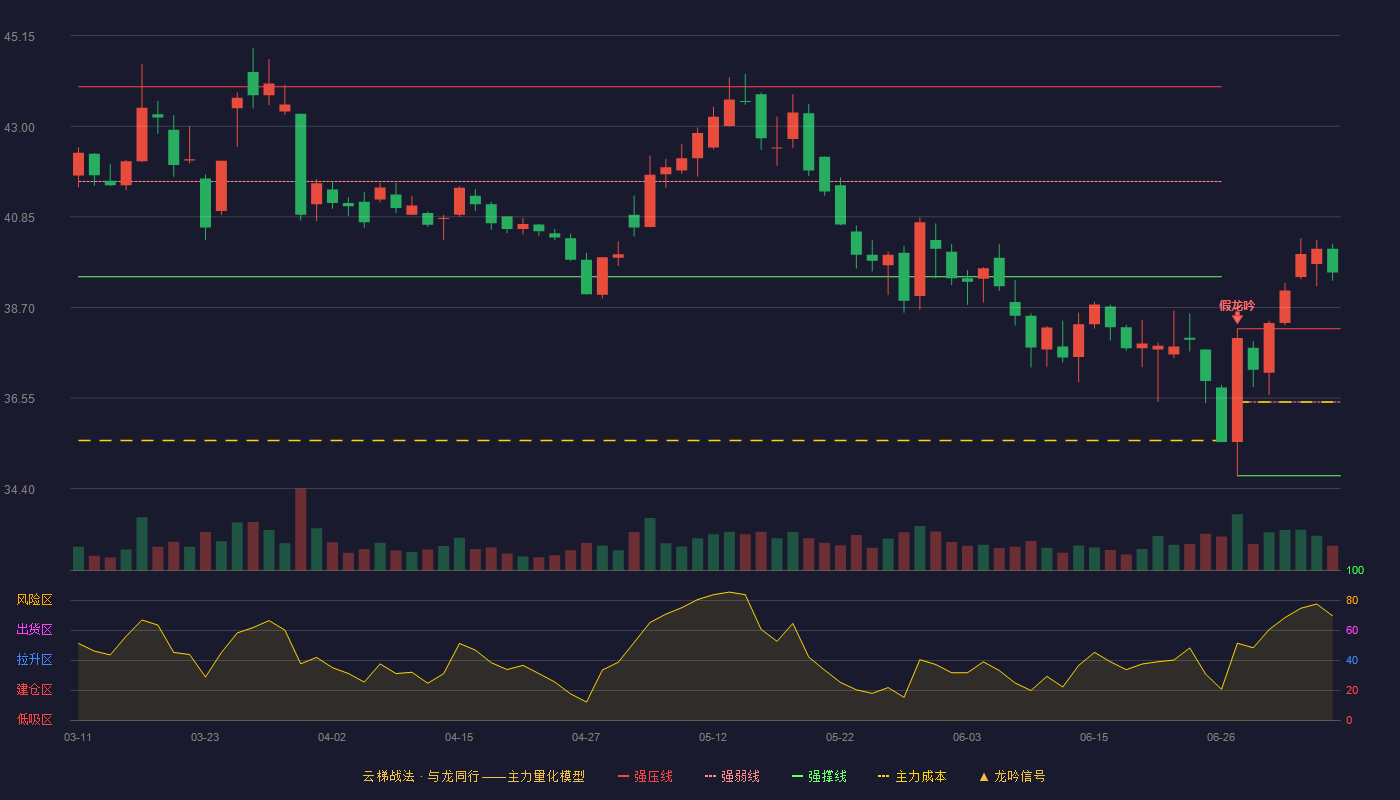Image resolution: width=1400 pixels, height=800 pixels.
Task: Click the 06-03 date label
Action: [967, 737]
